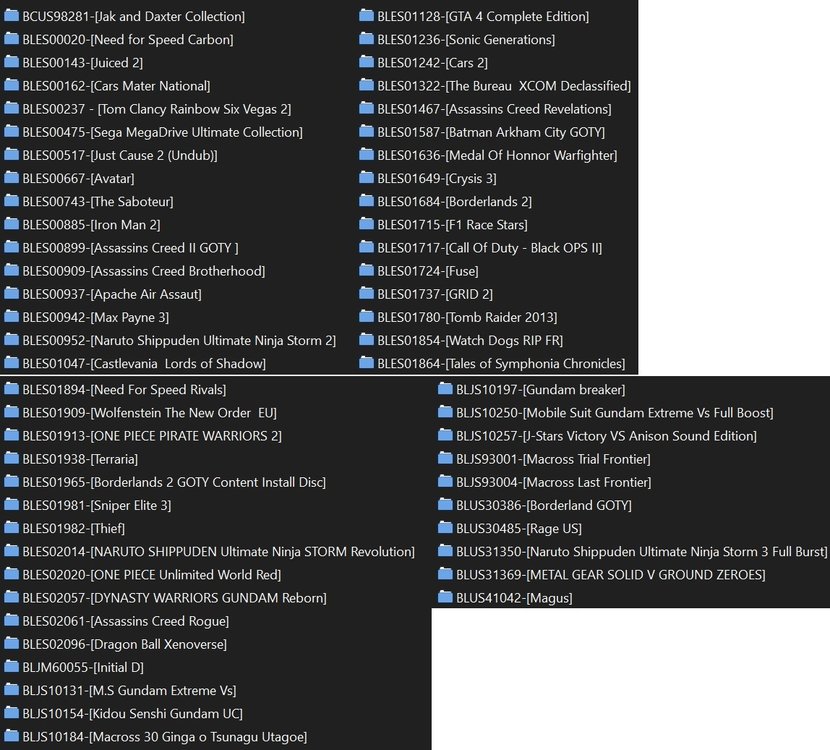Screen dimensions: 830x750
Task: Click the Medal Of Honnor Warfighter folder icon
Action: [366, 155]
